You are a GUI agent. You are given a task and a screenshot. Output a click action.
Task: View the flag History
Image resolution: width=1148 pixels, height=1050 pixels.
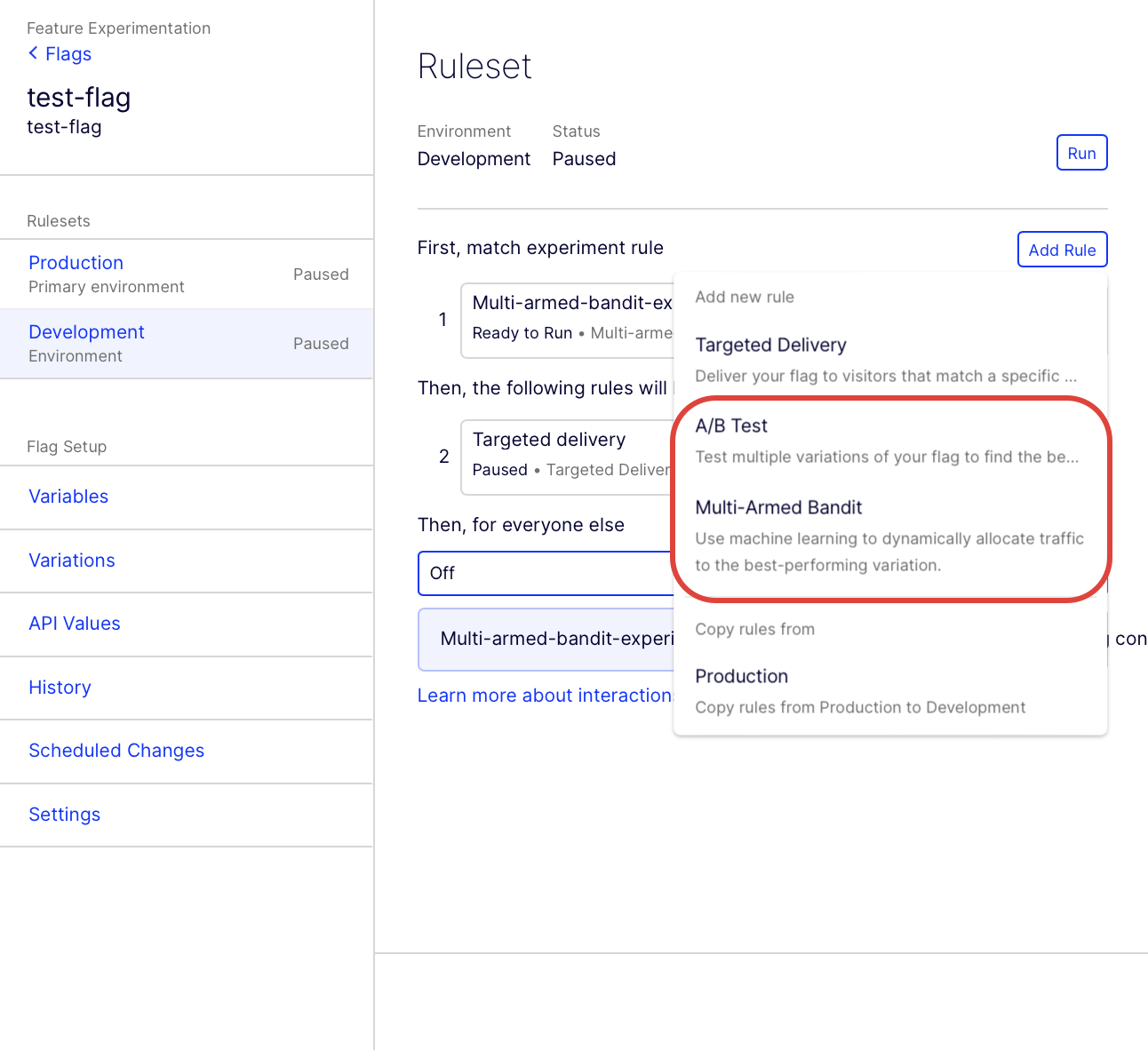pos(60,688)
